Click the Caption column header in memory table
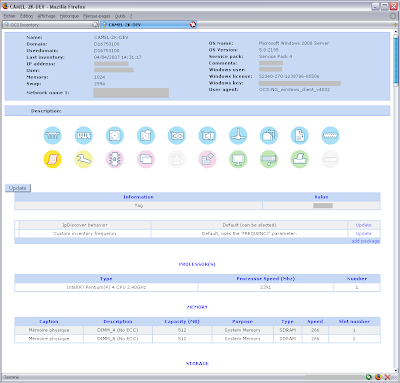The width and height of the screenshot is (400, 383). point(49,322)
